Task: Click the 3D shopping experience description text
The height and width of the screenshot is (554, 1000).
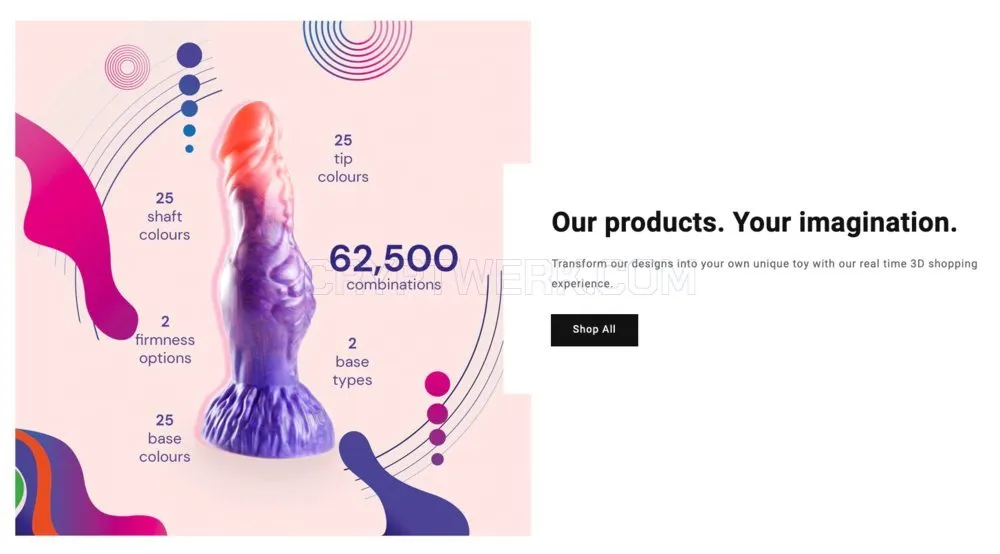Action: coord(764,273)
